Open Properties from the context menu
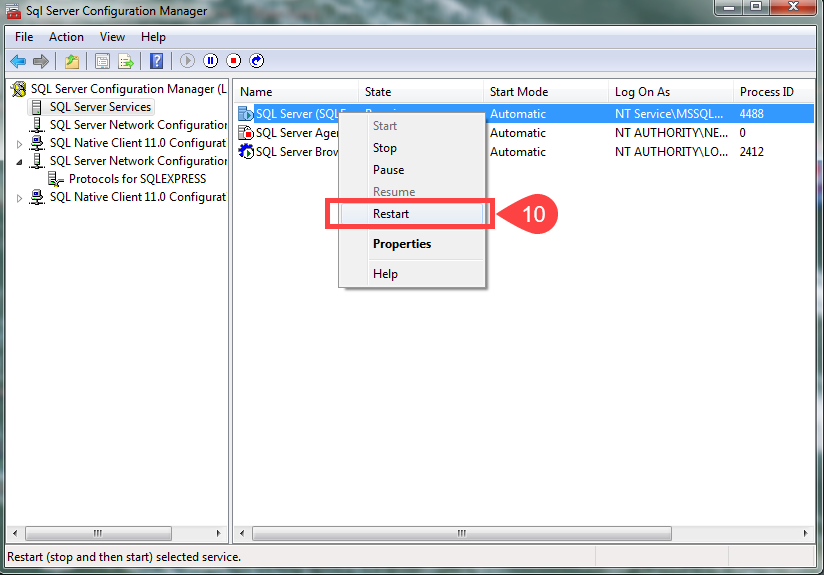The width and height of the screenshot is (824, 575). click(x=412, y=244)
